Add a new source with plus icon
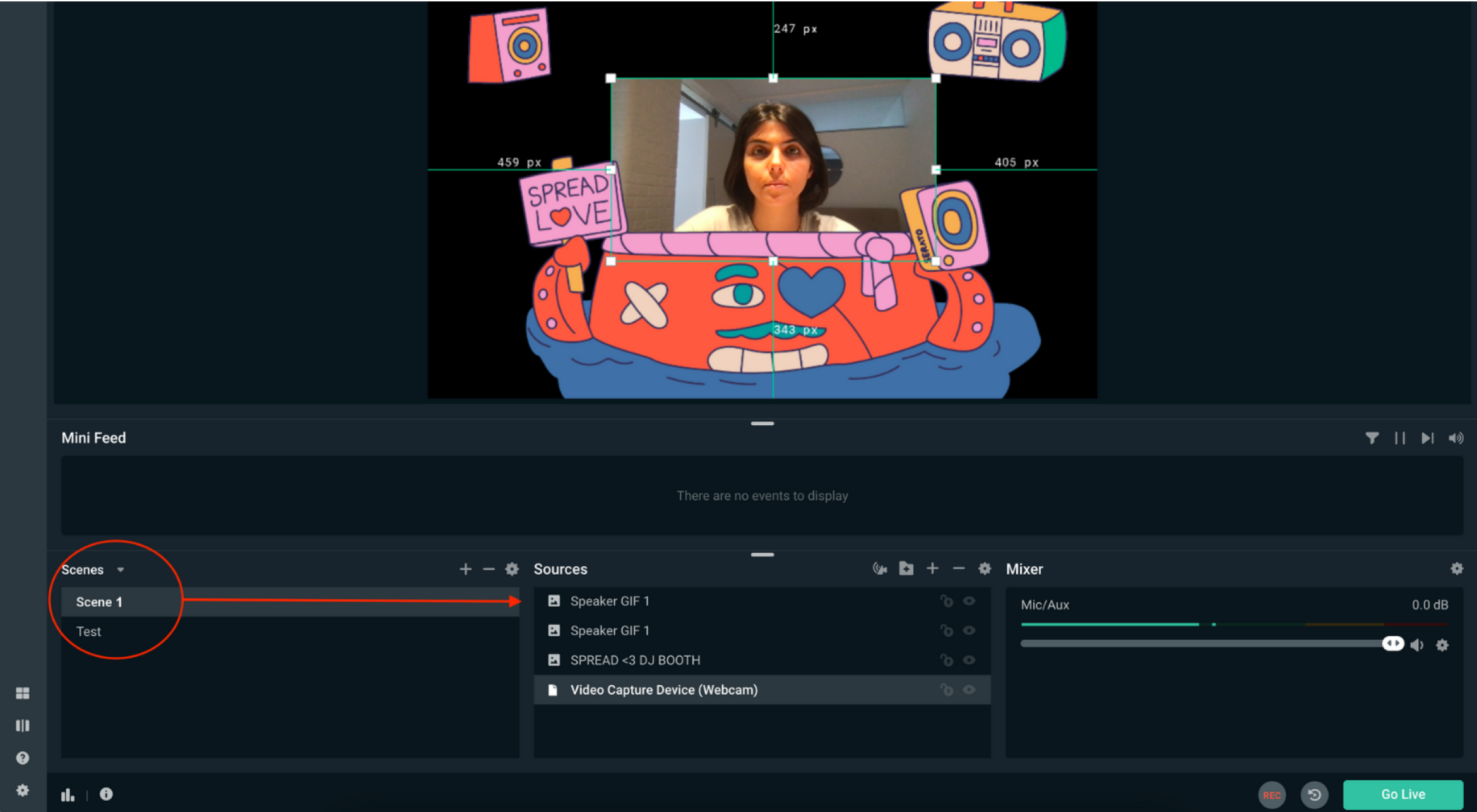The height and width of the screenshot is (812, 1477). click(932, 568)
